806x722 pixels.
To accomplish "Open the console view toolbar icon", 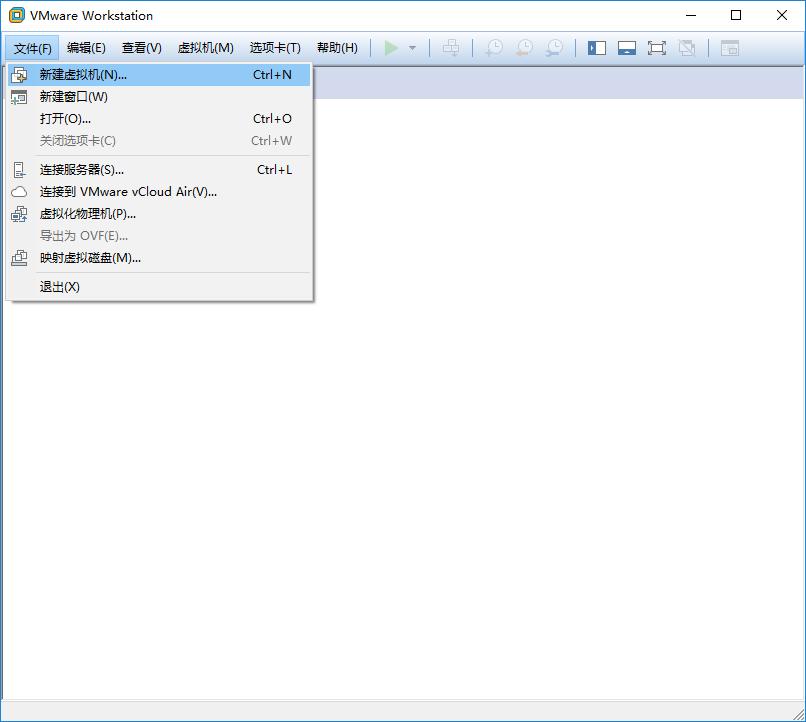I will 731,47.
